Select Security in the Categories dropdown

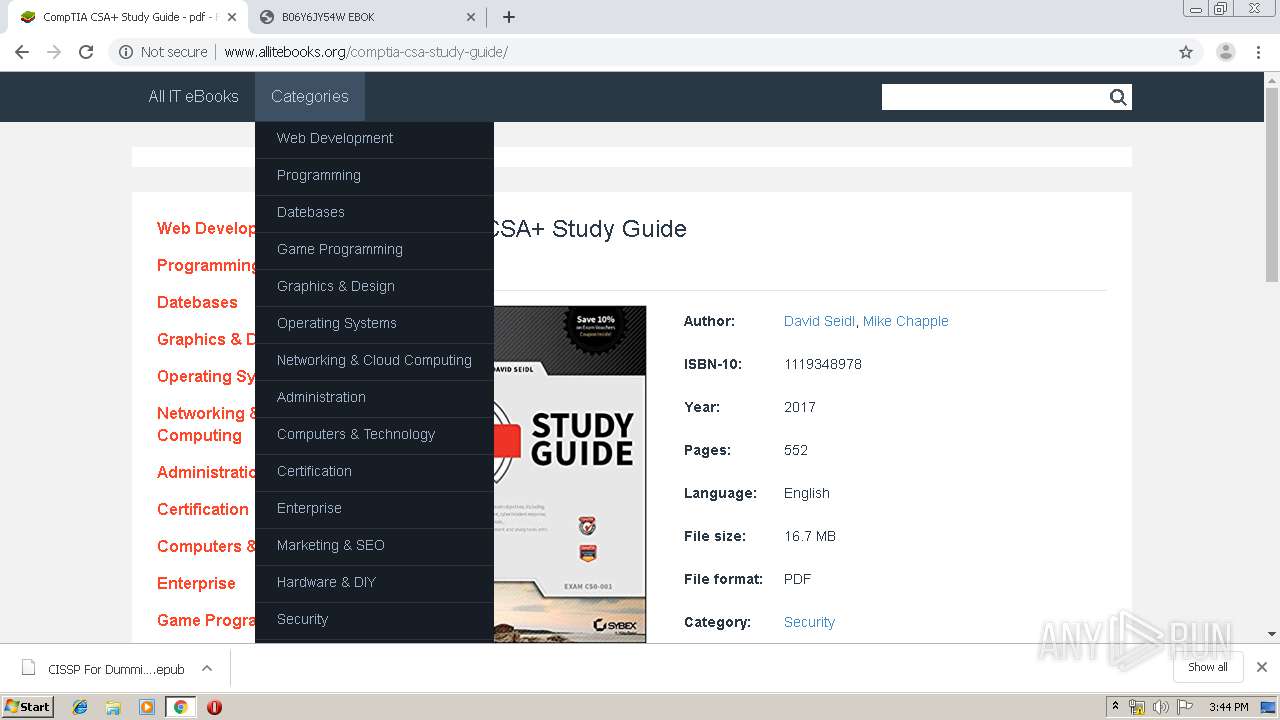click(x=374, y=619)
